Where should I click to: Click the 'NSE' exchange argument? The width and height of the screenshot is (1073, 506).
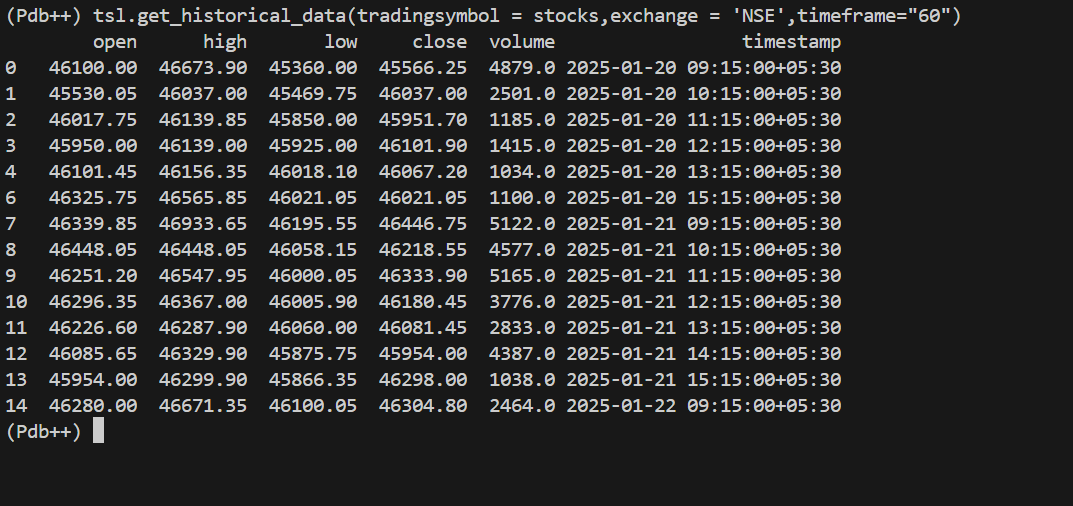pos(756,16)
